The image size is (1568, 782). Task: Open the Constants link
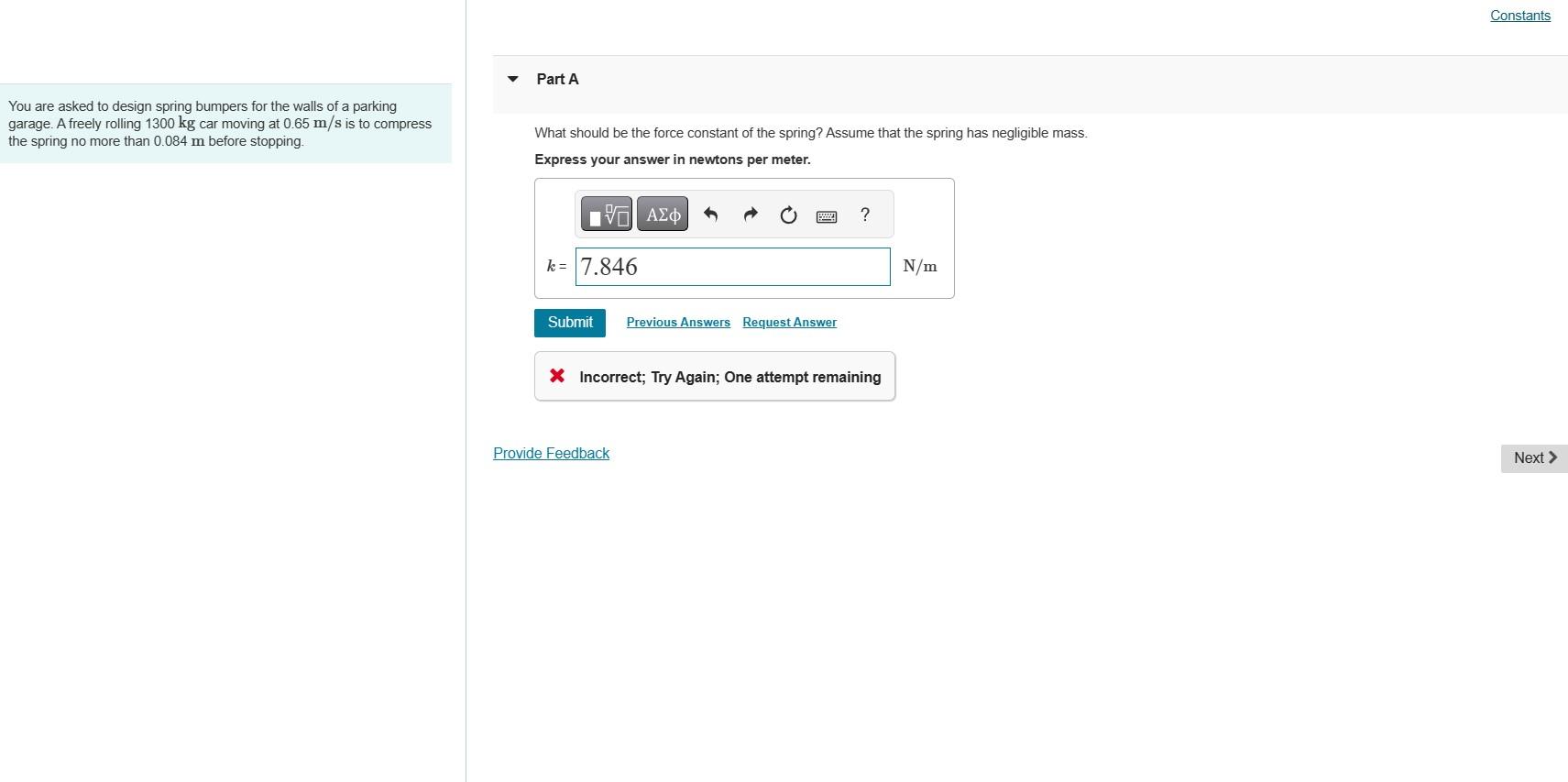pyautogui.click(x=1520, y=16)
